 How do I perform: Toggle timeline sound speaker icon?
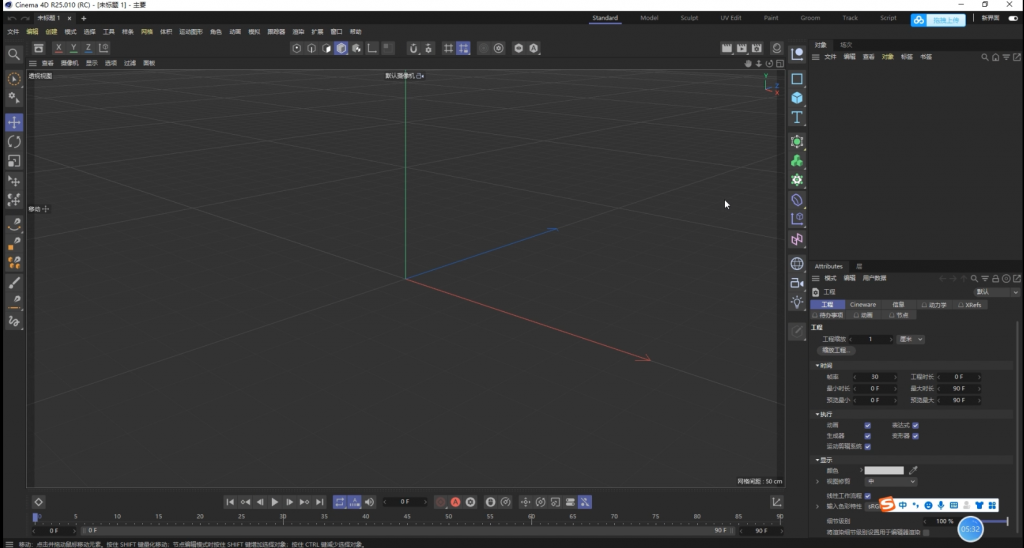[370, 502]
